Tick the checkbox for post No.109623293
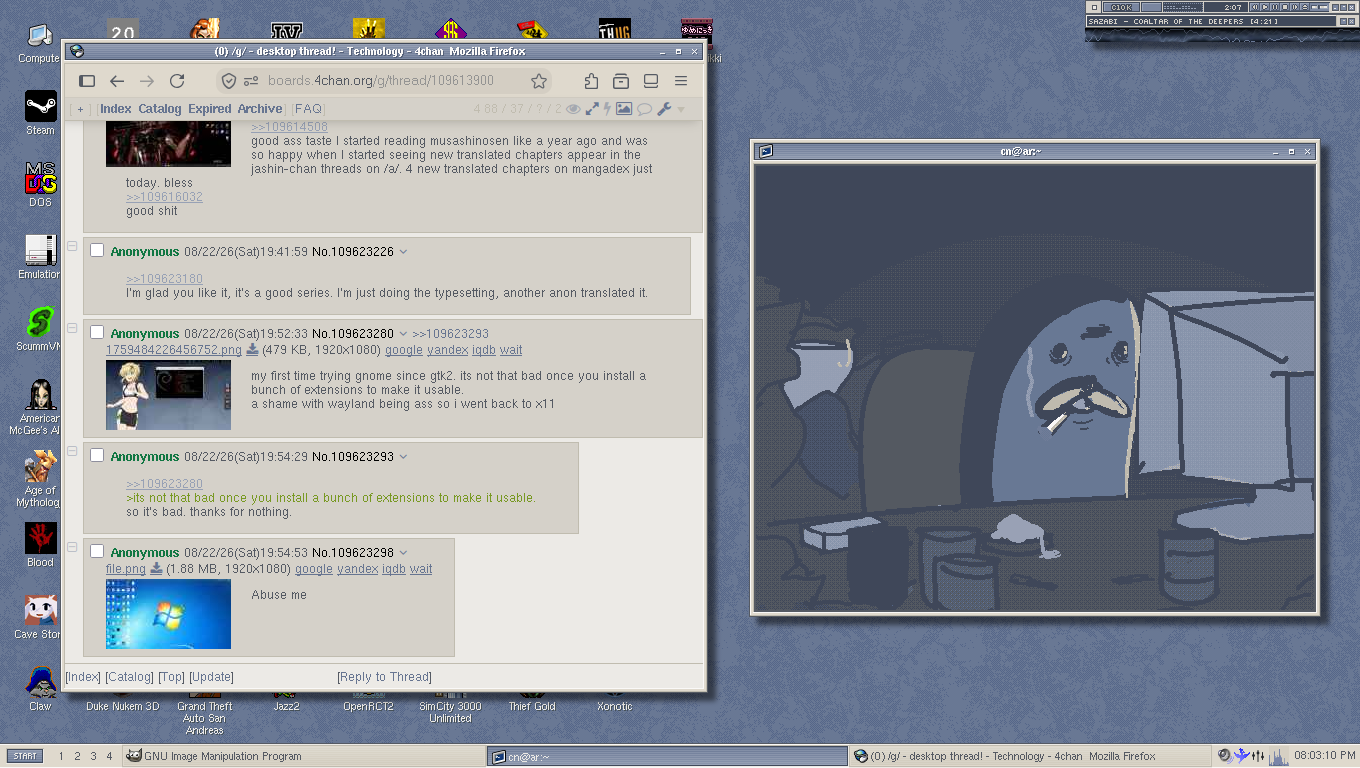This screenshot has height=768, width=1360. 97,456
